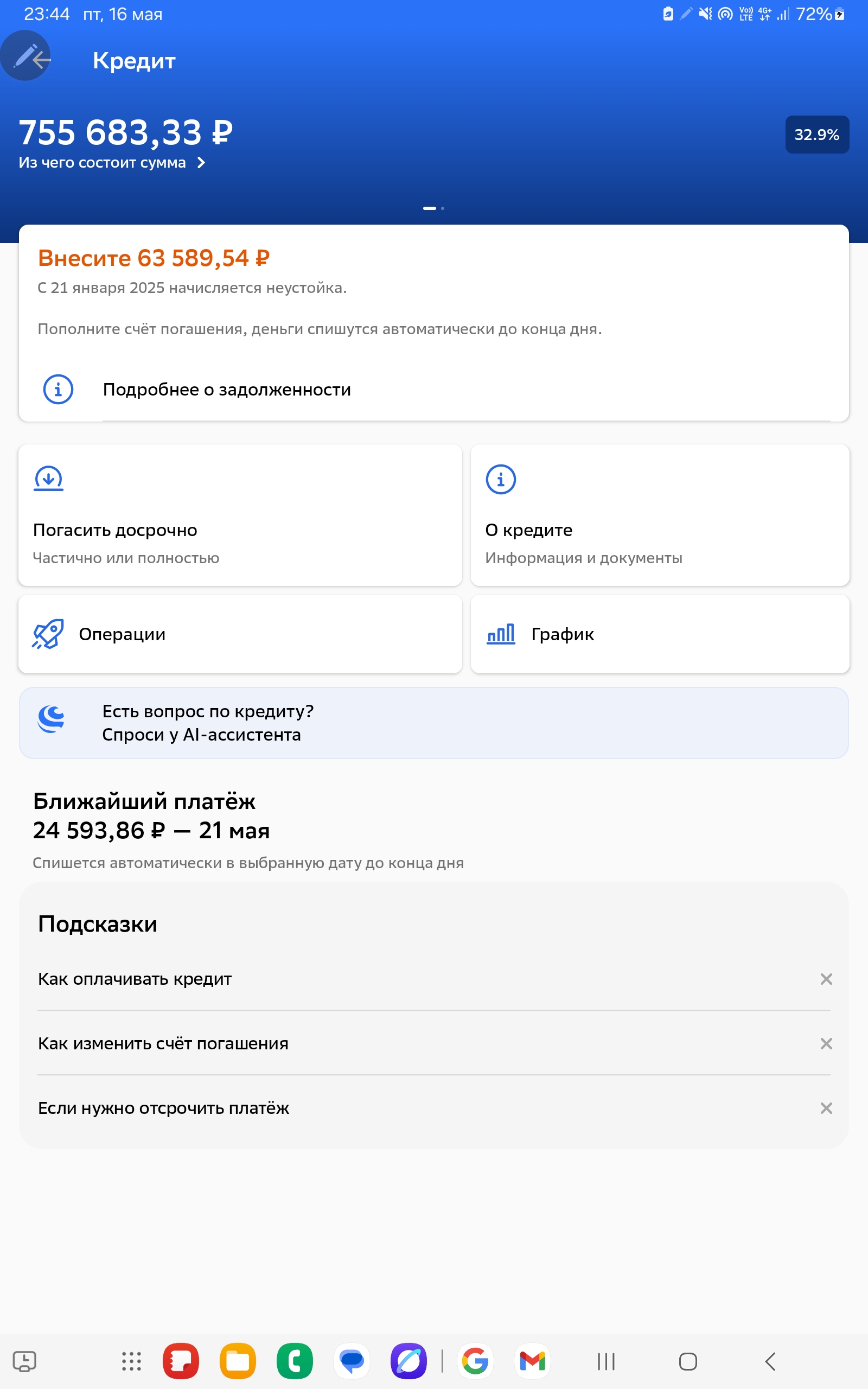
Task: Open the orange file manager app
Action: (x=238, y=1361)
